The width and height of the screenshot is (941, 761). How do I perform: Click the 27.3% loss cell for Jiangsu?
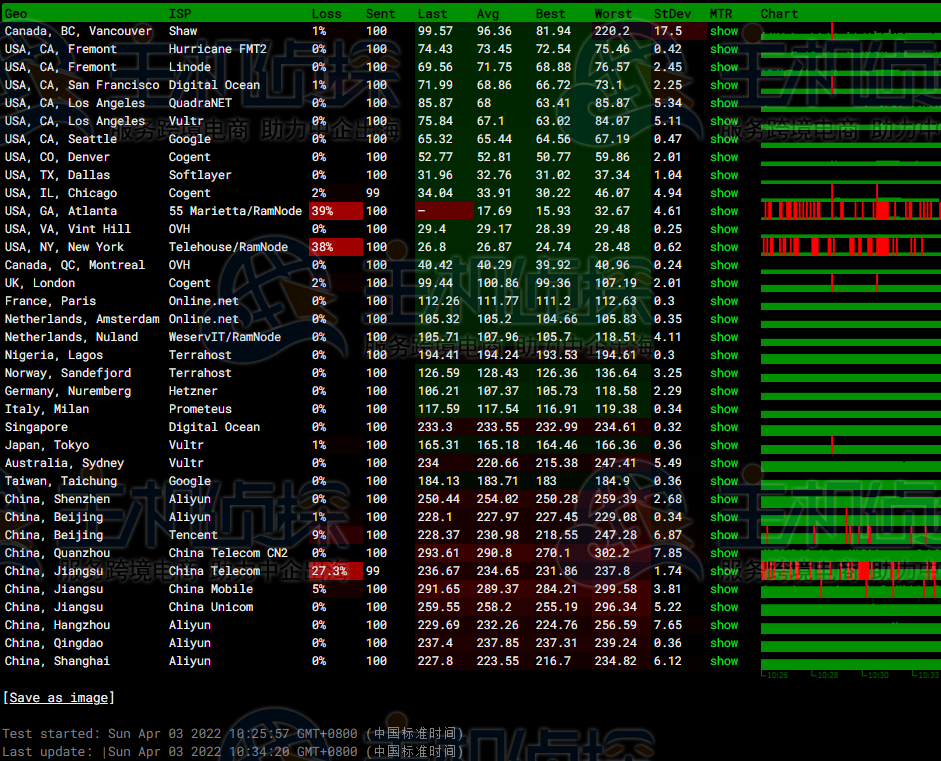[x=336, y=571]
